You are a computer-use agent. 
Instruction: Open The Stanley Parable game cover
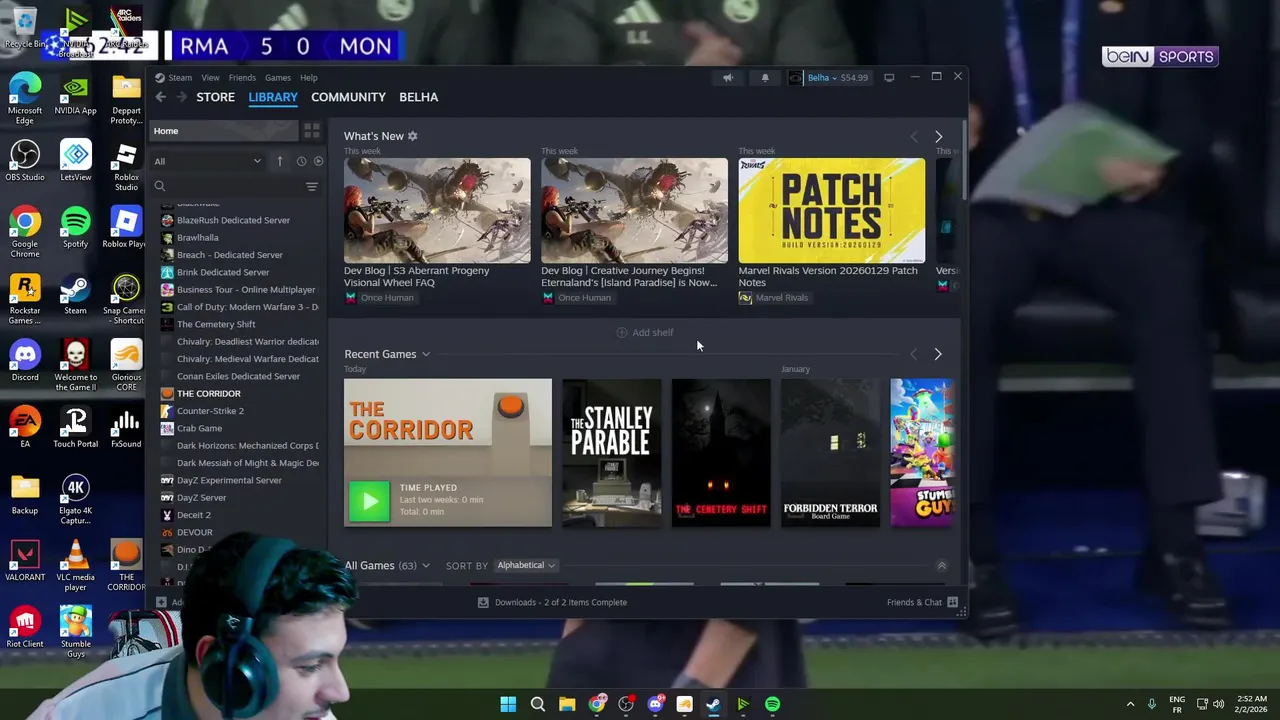pyautogui.click(x=611, y=453)
